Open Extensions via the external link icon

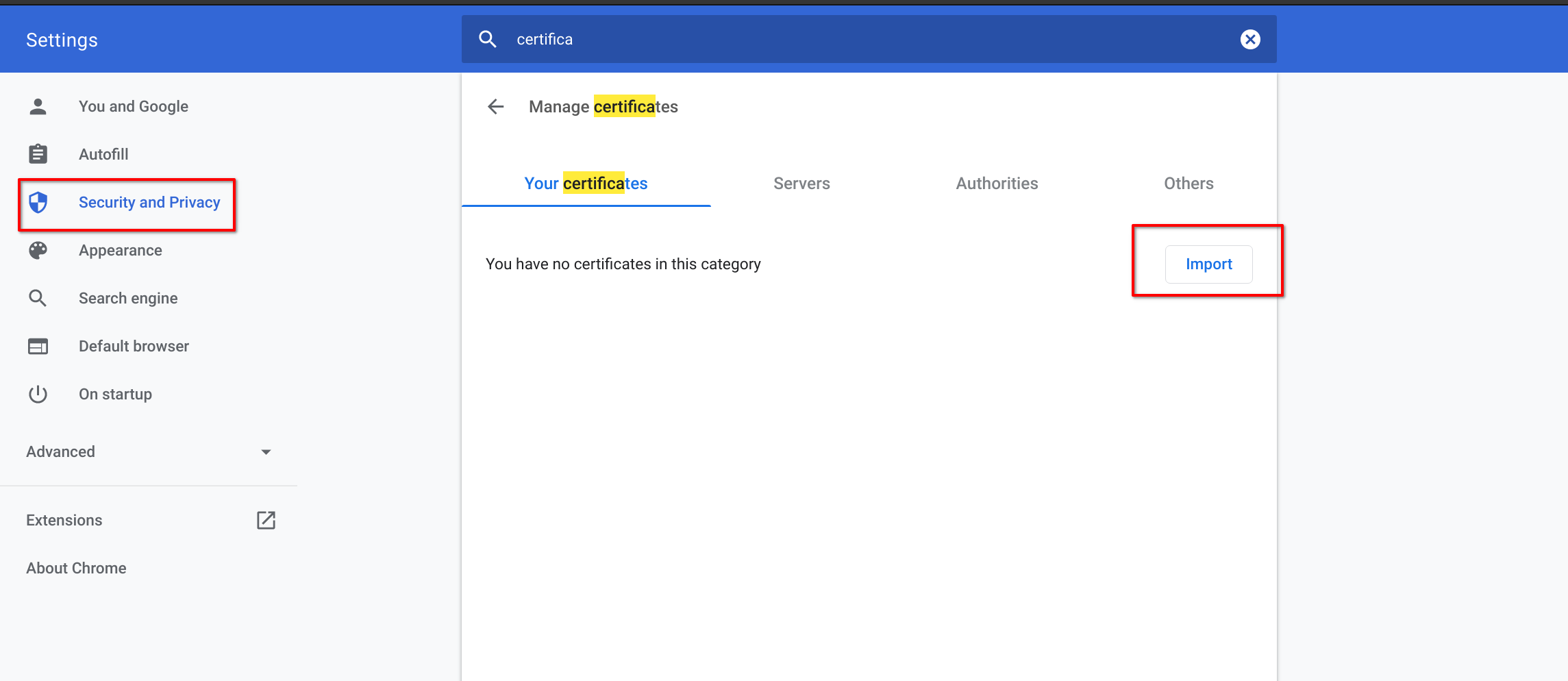(266, 521)
